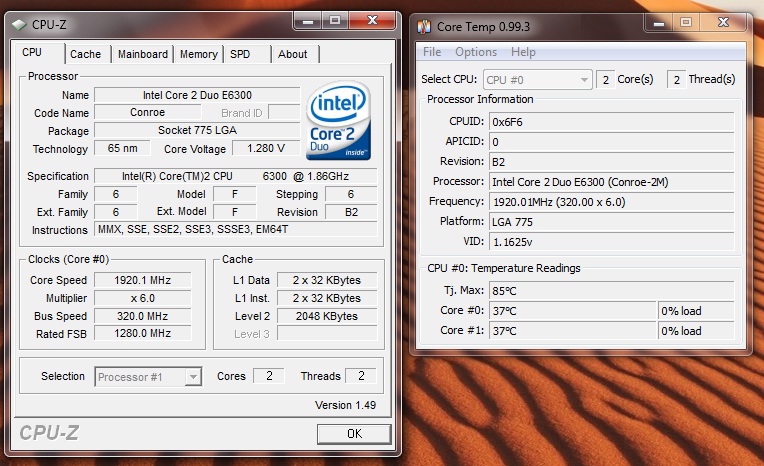Select the Memory tab in CPU-Z
The image size is (764, 466).
[199, 54]
